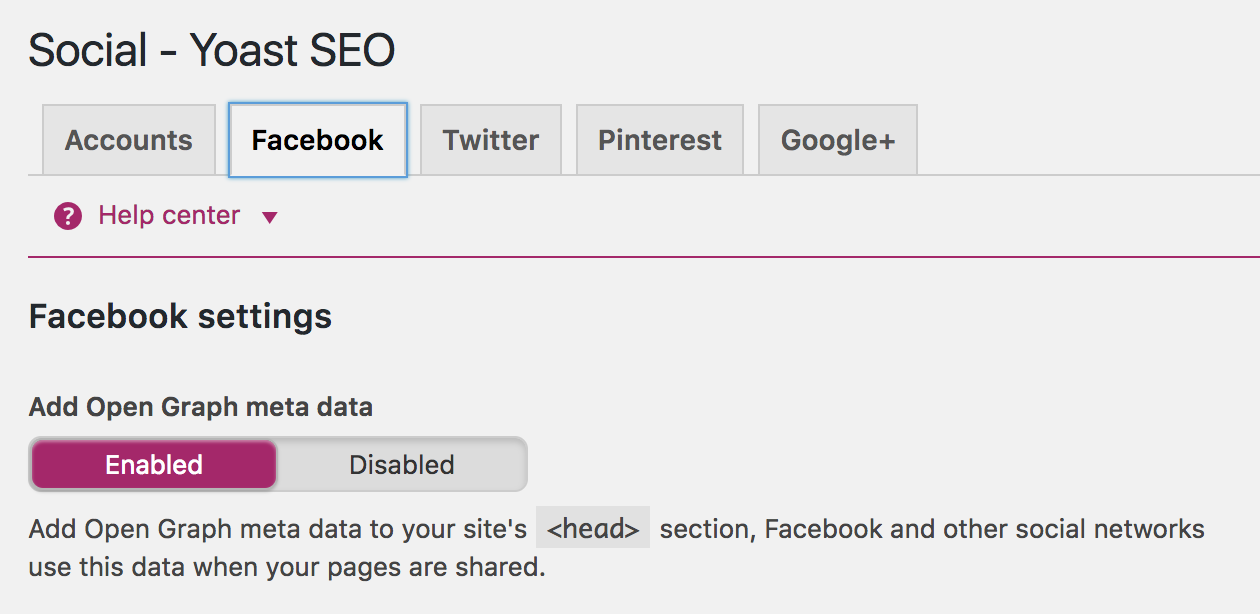Click the Facebook settings heading
Screen dimensions: 1260x614
180,317
